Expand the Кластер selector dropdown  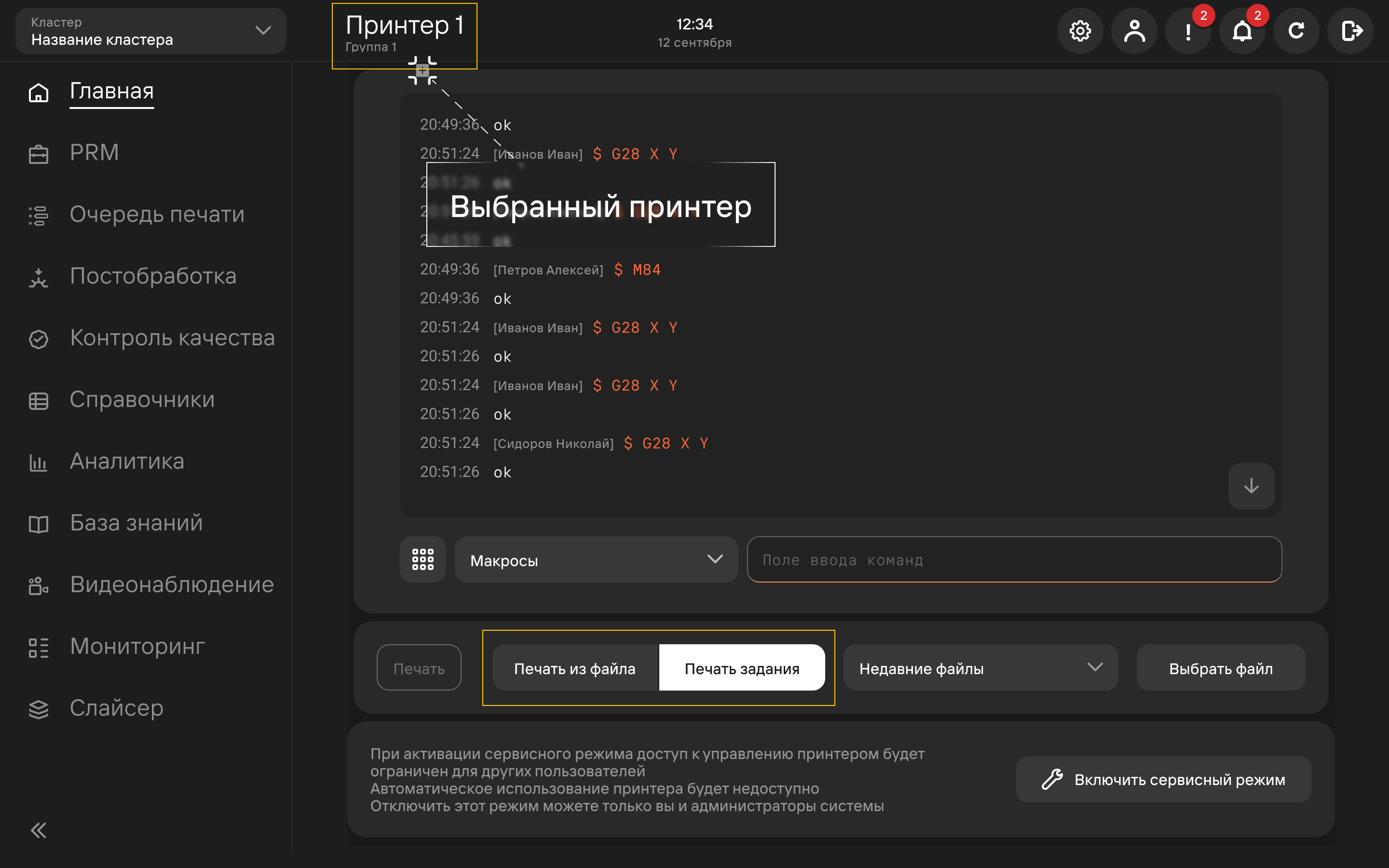click(150, 31)
